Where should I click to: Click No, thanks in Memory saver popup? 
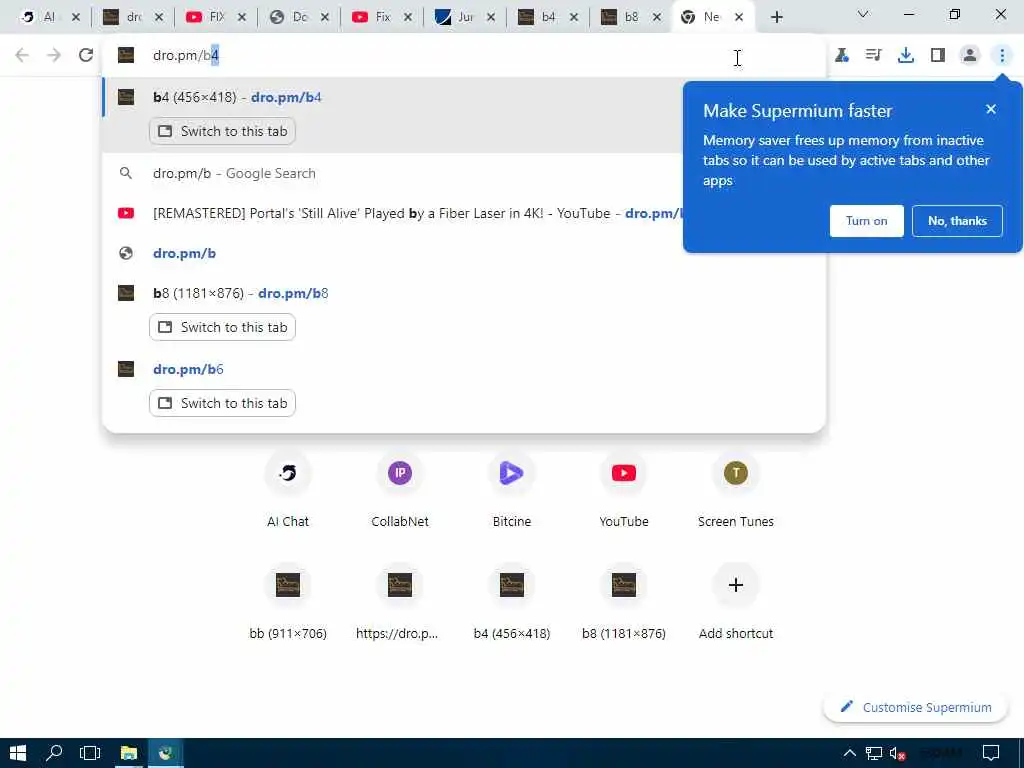point(957,221)
